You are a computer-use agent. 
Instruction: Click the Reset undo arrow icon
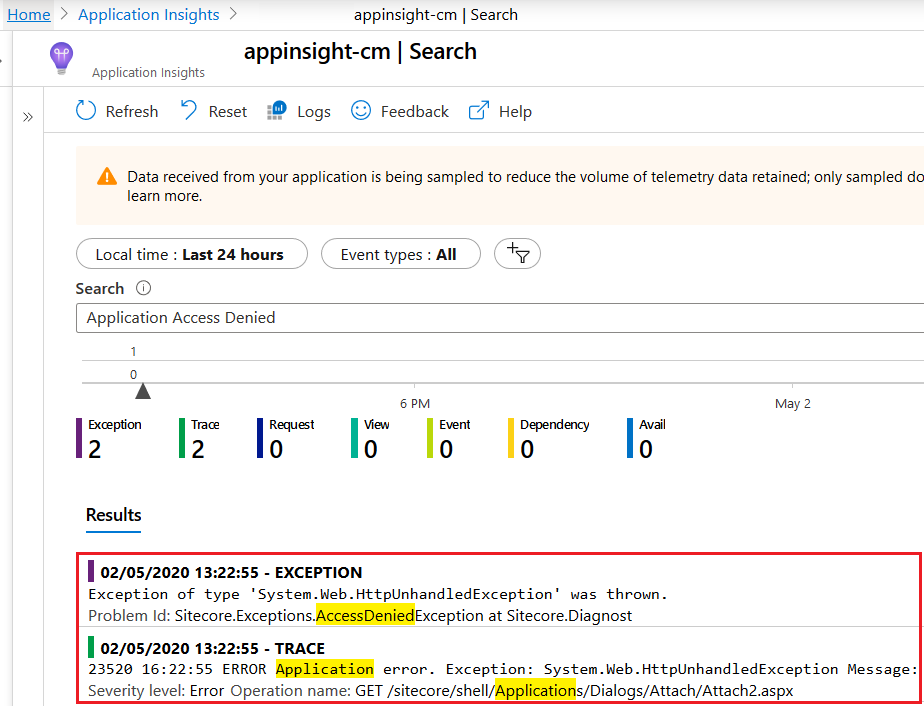(189, 110)
